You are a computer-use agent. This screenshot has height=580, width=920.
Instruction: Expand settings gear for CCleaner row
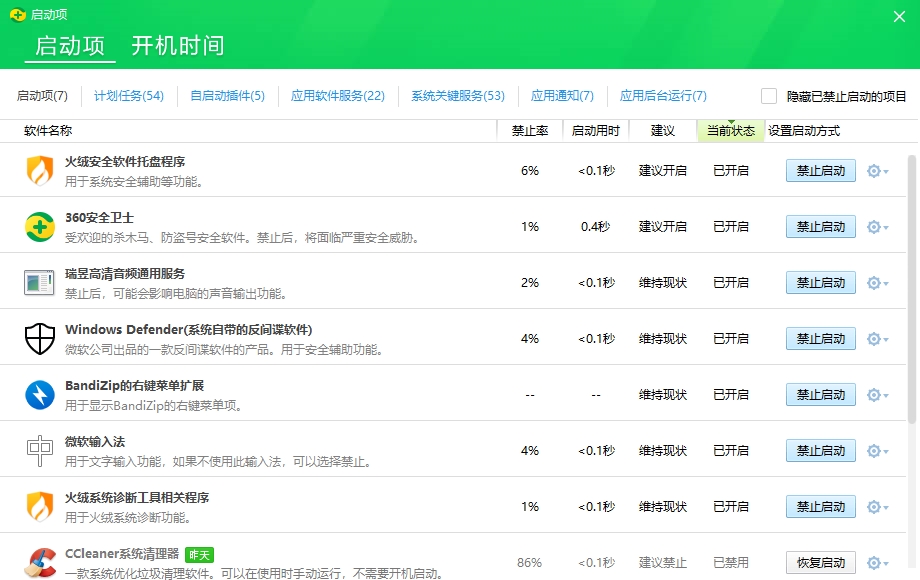click(876, 563)
